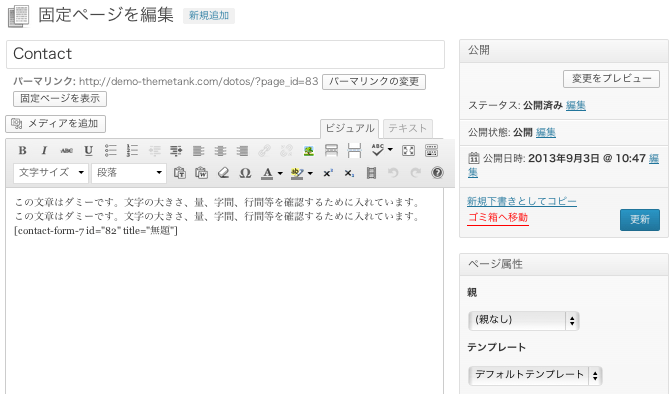Increase indent of paragraph
Screen dimensions: 671x394
tap(176, 151)
